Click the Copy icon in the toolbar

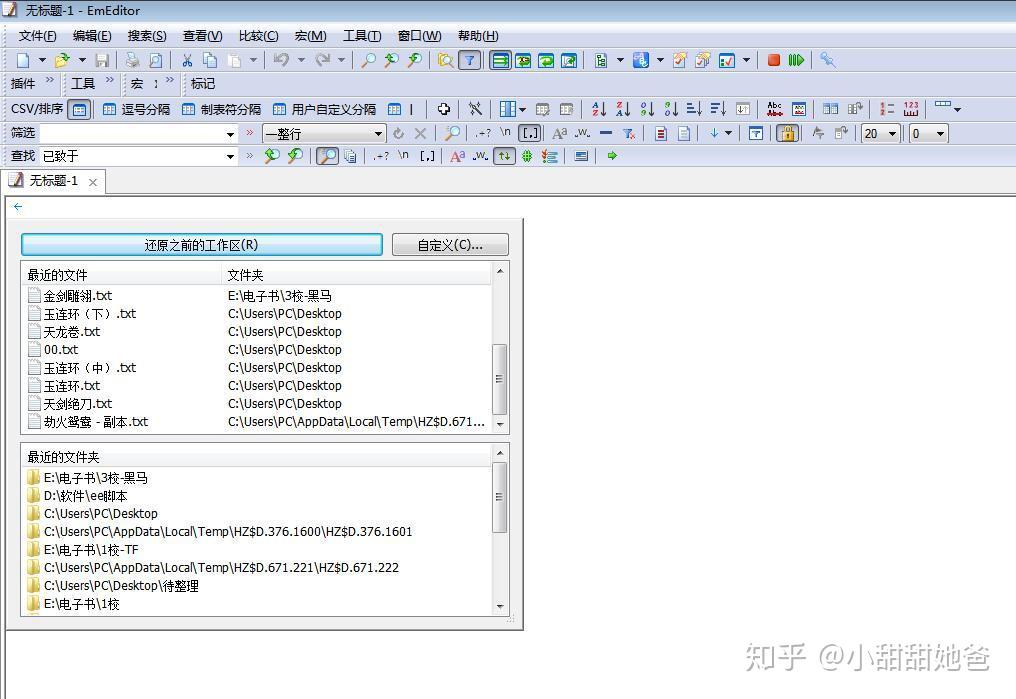pos(210,60)
